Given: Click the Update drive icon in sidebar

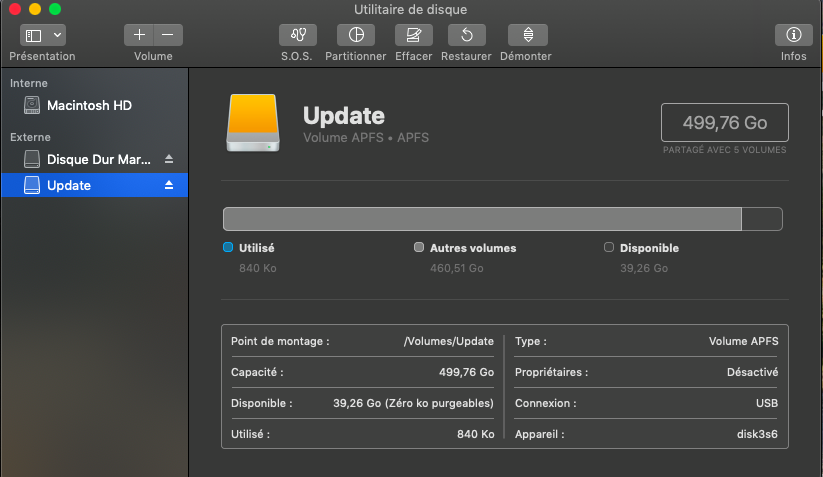Looking at the screenshot, I should click(x=32, y=185).
